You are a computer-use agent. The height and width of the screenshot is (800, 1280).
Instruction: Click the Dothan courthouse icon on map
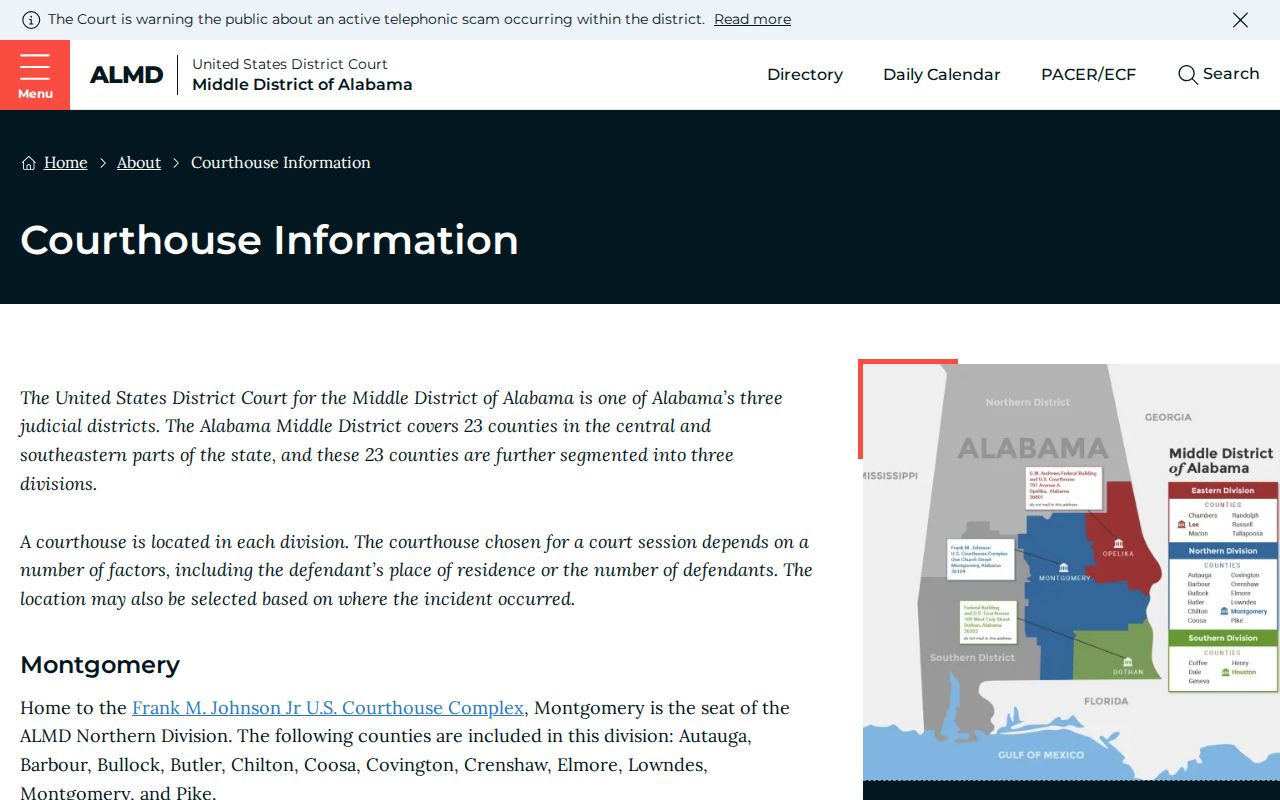click(1128, 662)
